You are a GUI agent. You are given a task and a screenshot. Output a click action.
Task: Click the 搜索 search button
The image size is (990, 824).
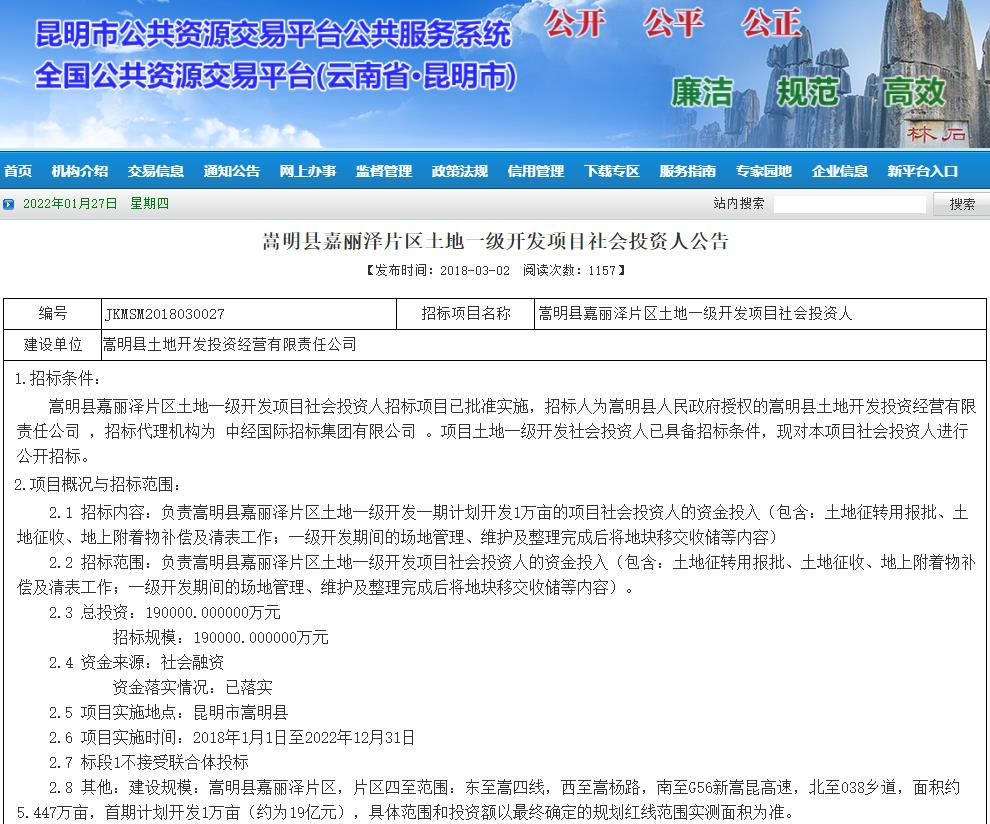pos(961,204)
